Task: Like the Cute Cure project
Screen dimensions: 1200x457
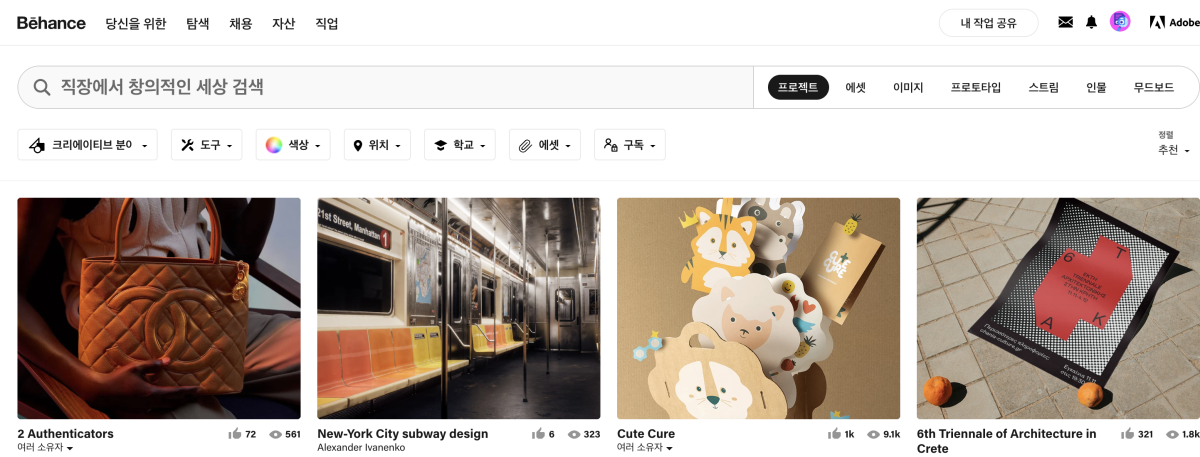Action: coord(835,434)
